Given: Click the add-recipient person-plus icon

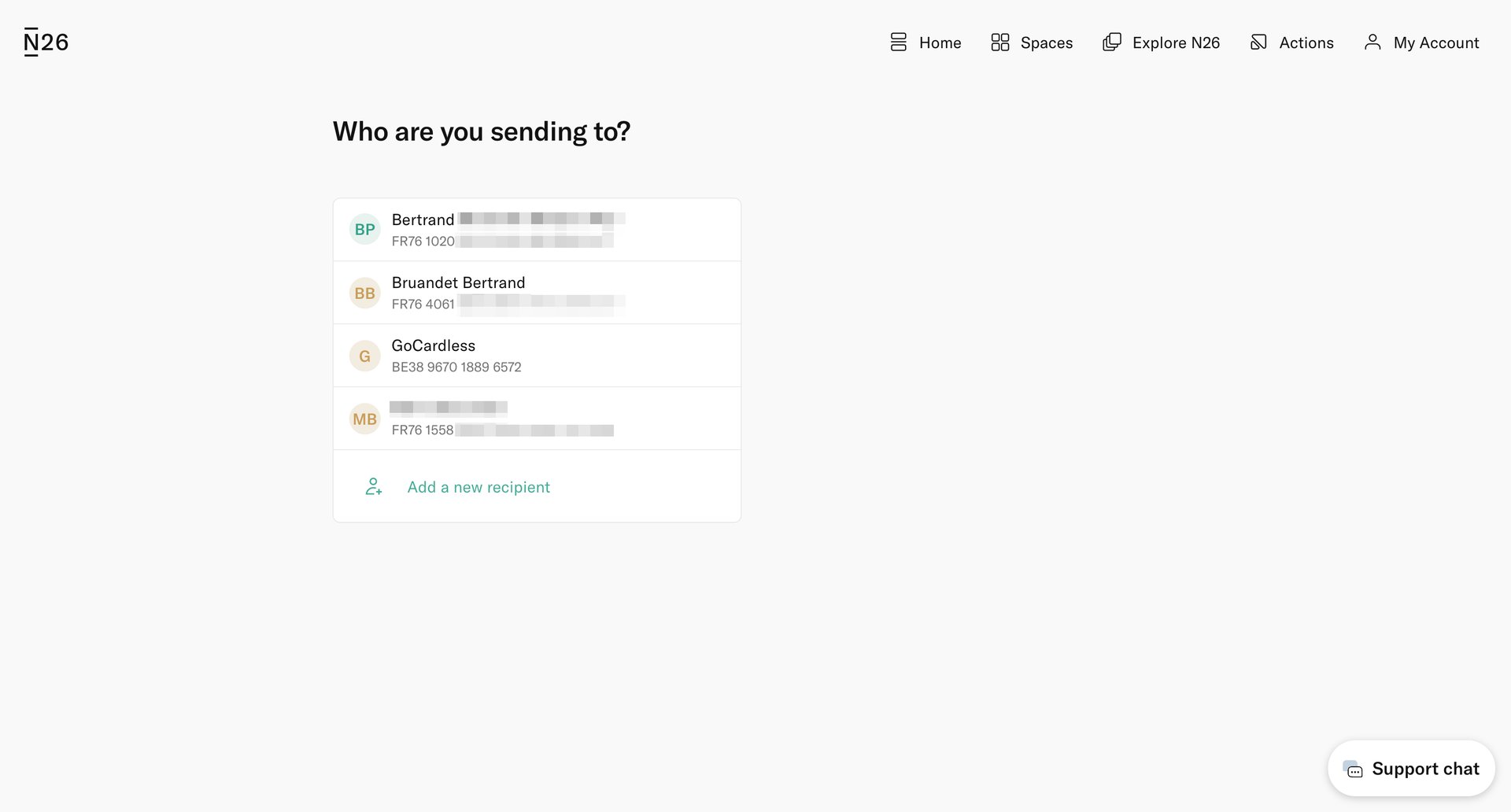Looking at the screenshot, I should (373, 486).
